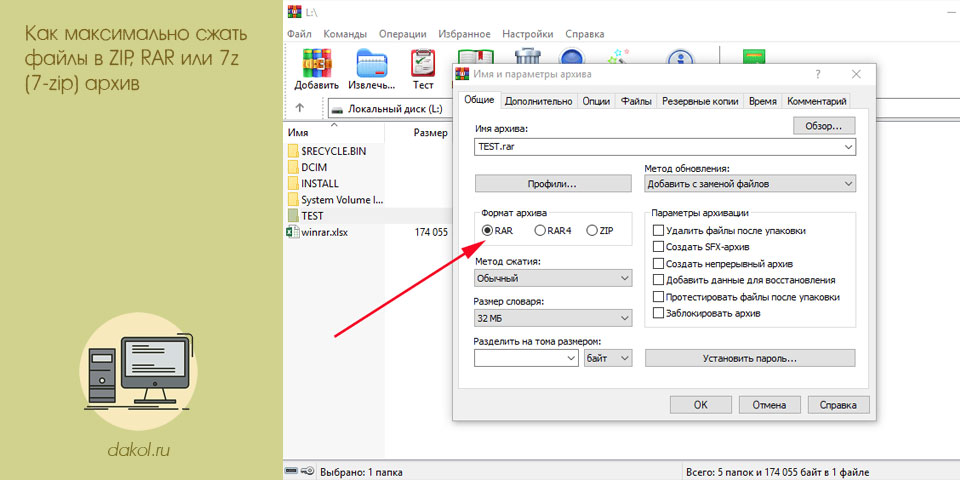
Task: Click the 174 055 size value
Action: (431, 232)
